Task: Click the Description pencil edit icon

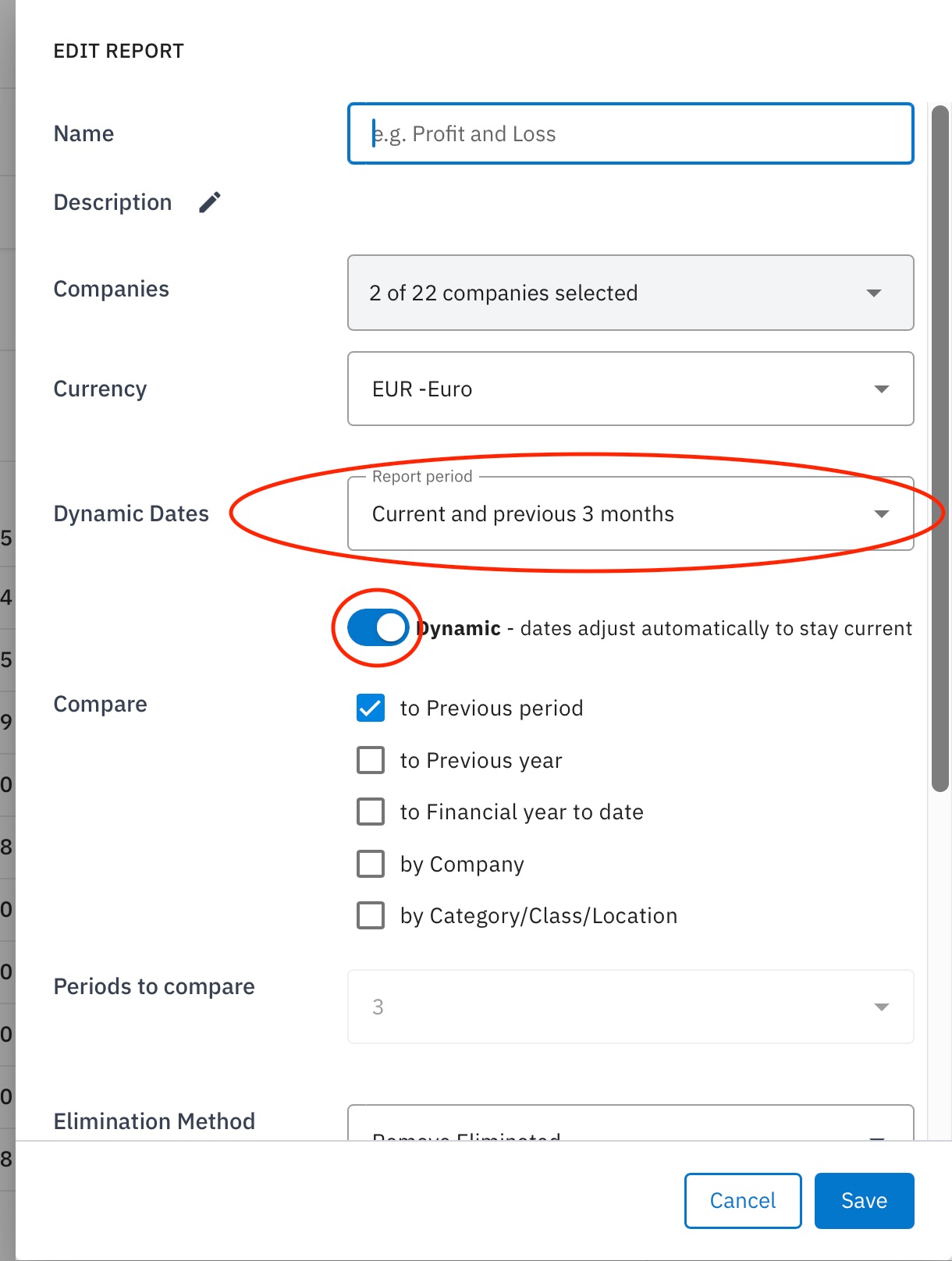Action: tap(209, 203)
